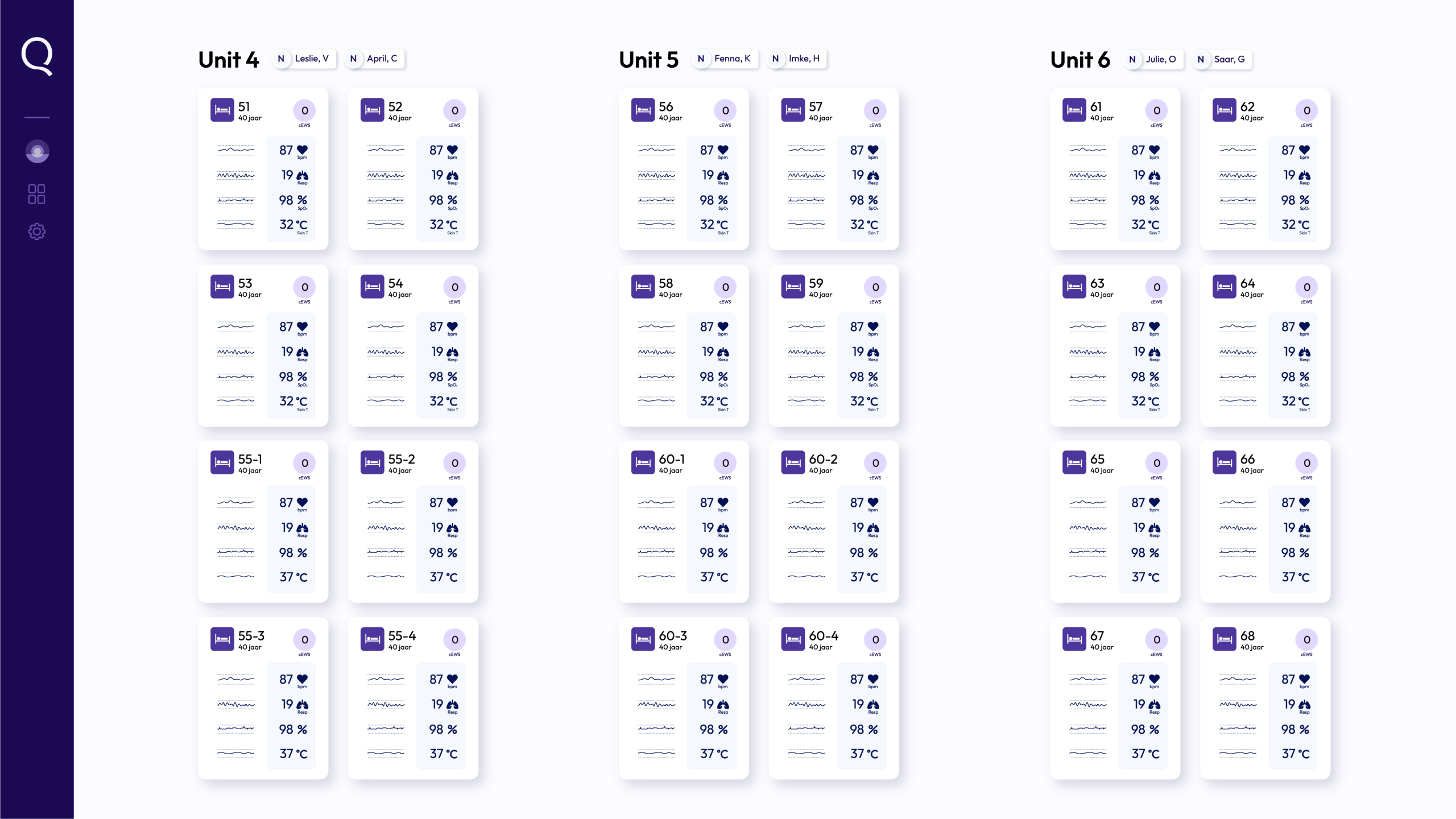Click the Q logo in sidebar

click(37, 56)
